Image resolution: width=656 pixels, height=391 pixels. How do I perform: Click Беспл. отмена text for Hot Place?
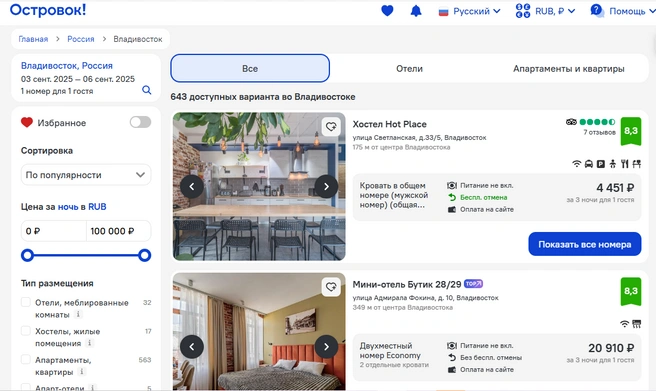coord(484,197)
